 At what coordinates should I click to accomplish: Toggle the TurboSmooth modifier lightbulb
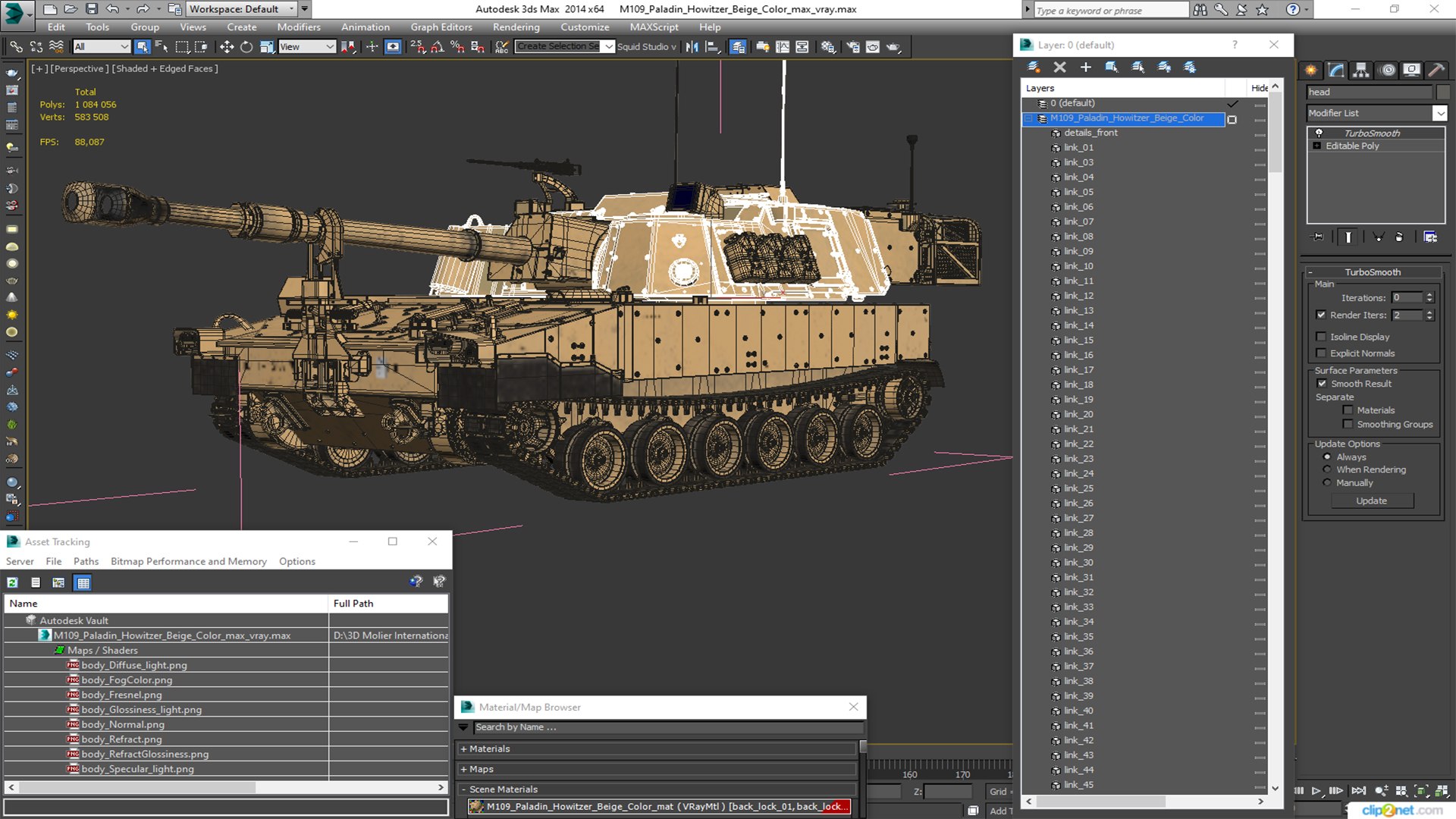(1319, 133)
